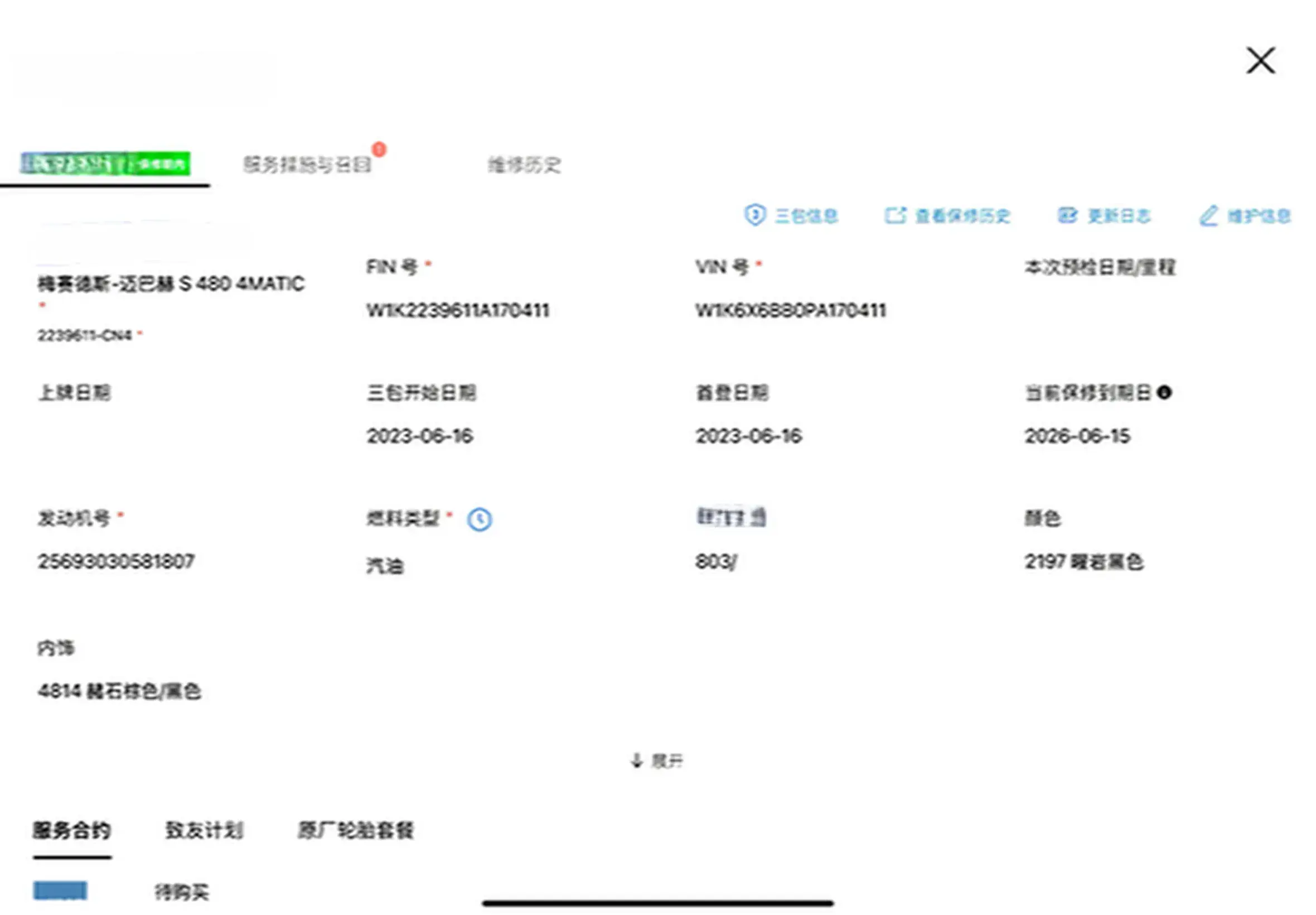Open the 维修历史 tab
Viewport: 1316px width, 915px height.
click(x=524, y=165)
